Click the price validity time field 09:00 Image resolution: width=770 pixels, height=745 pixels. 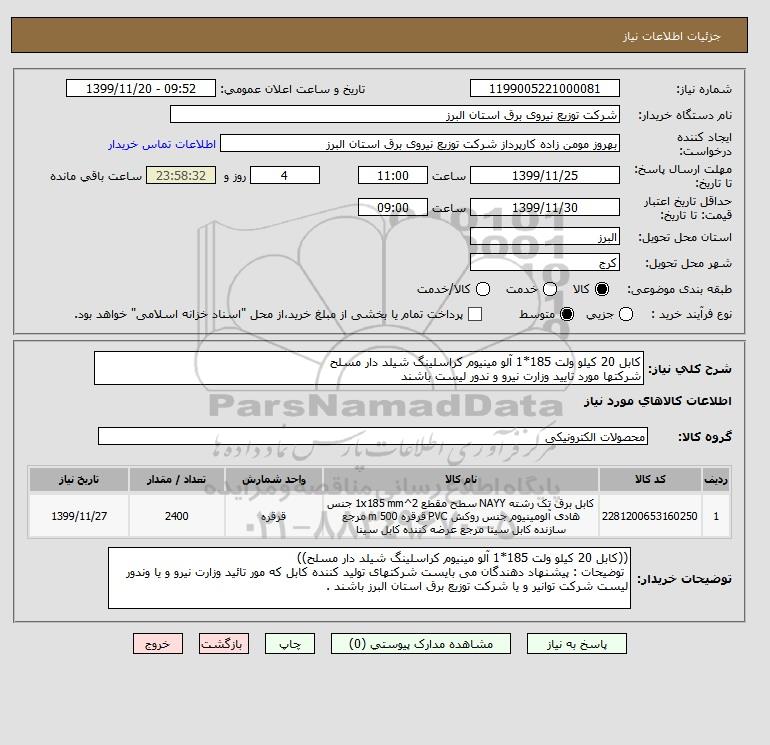pos(392,207)
